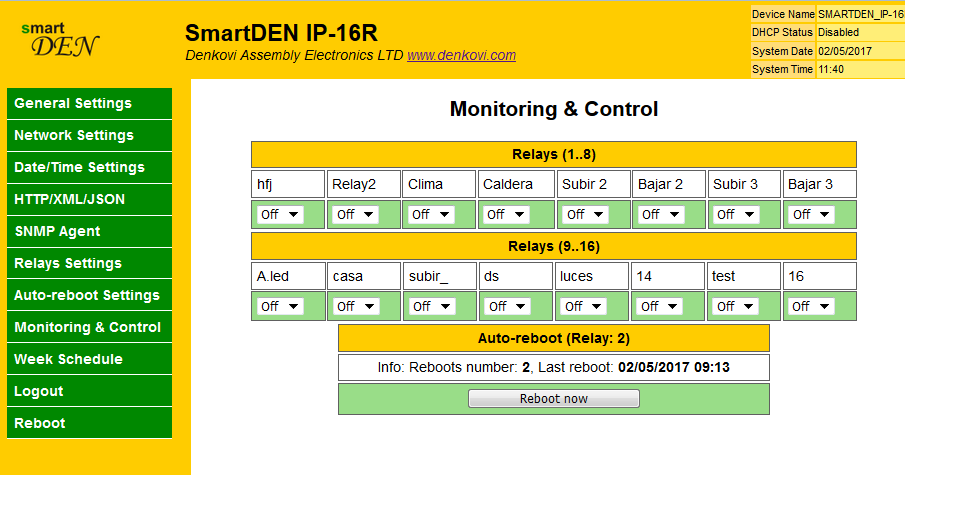Click the Reboot now button
This screenshot has width=961, height=512.
coord(554,399)
